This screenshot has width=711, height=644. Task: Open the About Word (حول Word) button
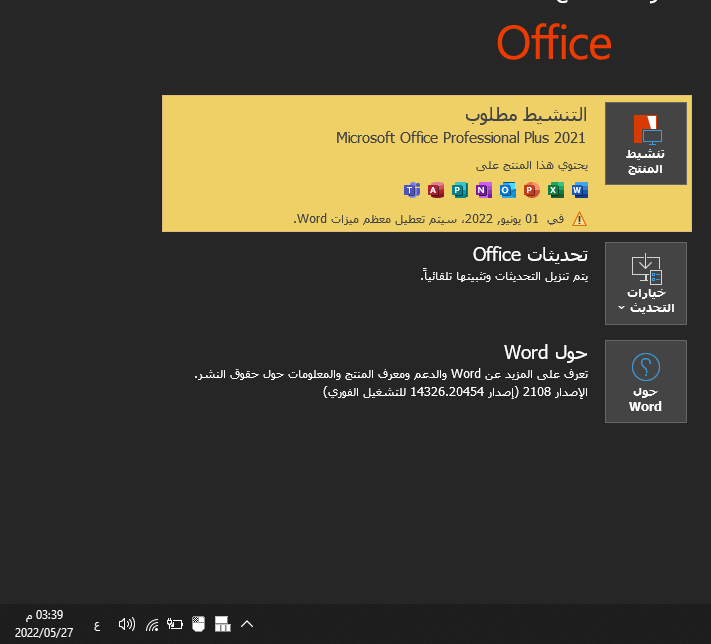(x=645, y=381)
